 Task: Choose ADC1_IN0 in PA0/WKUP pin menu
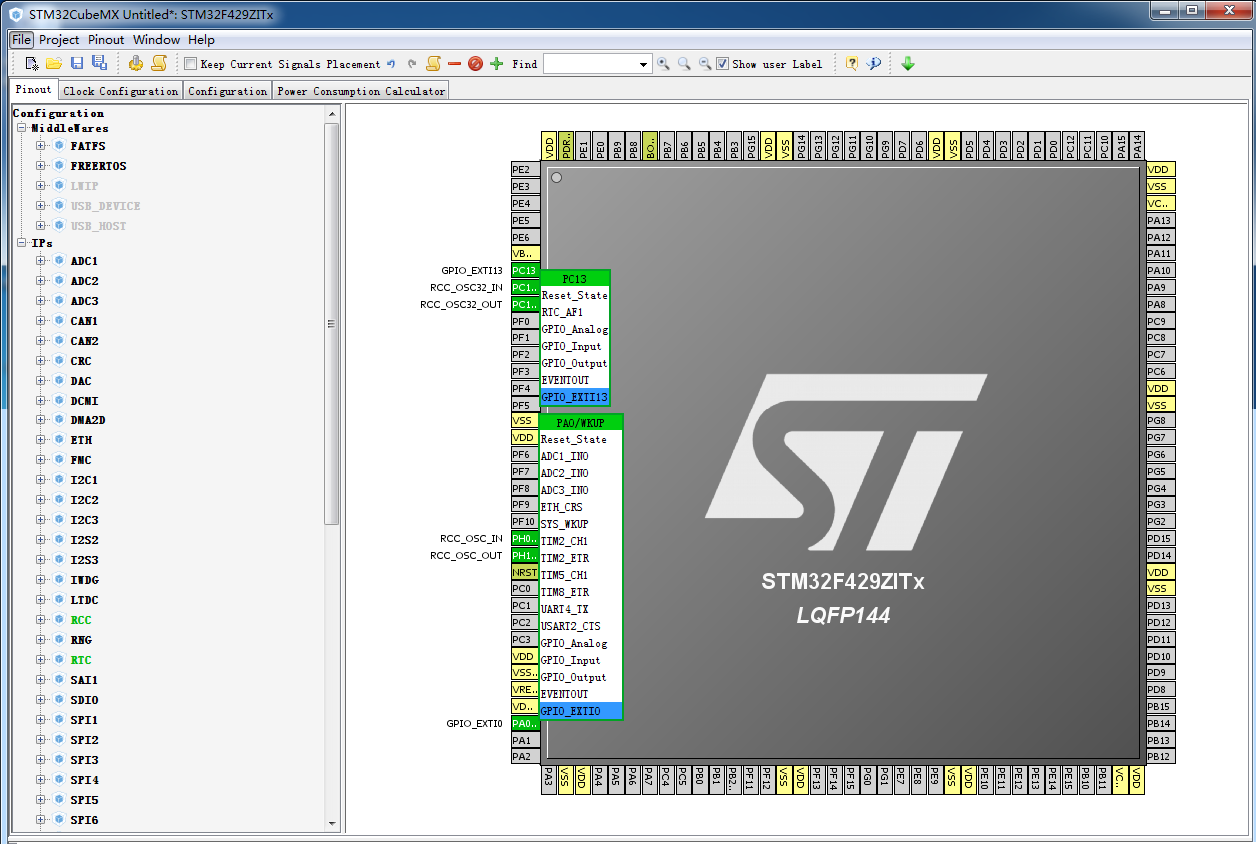point(580,456)
